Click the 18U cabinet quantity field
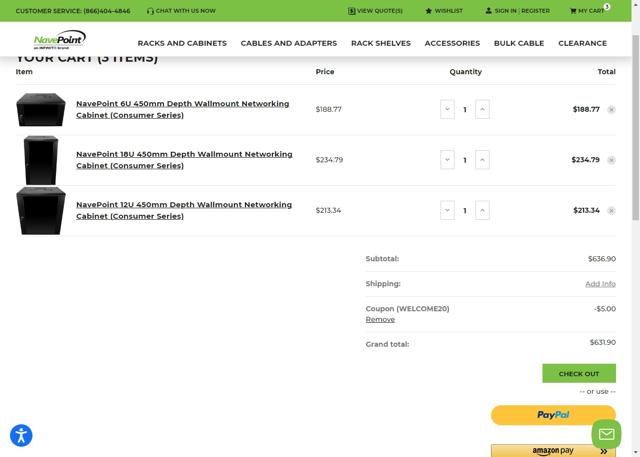This screenshot has width=640, height=457. pyautogui.click(x=465, y=160)
